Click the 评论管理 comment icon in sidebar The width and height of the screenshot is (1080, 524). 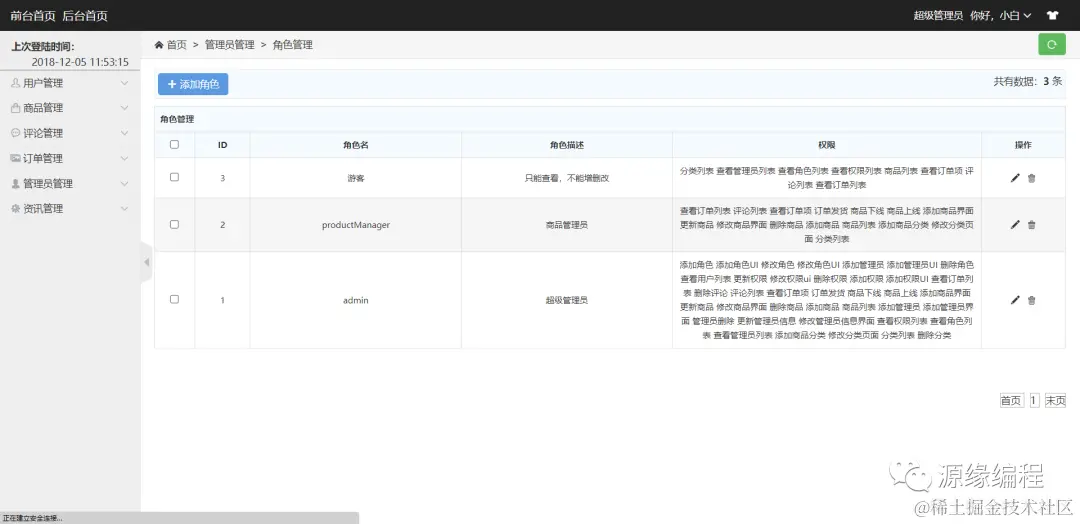click(15, 133)
